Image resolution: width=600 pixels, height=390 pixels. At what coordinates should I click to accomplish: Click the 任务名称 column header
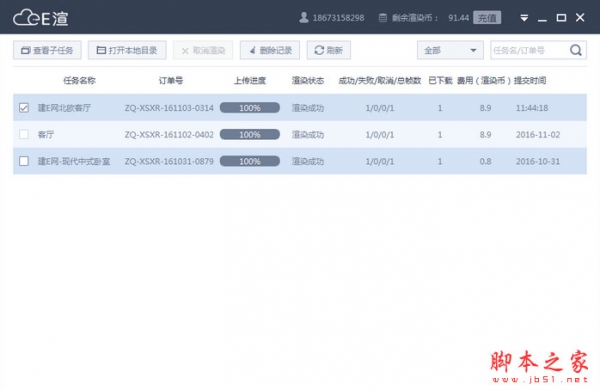tap(79, 80)
